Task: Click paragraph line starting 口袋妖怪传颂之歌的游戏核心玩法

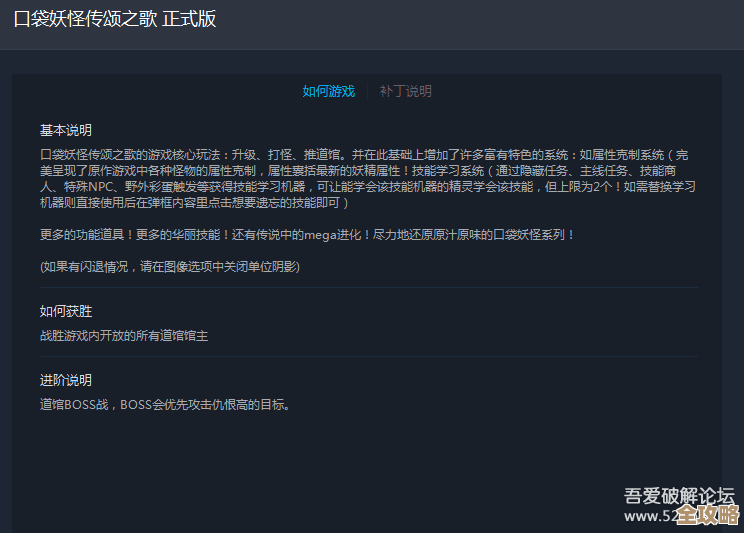Action: click(364, 155)
